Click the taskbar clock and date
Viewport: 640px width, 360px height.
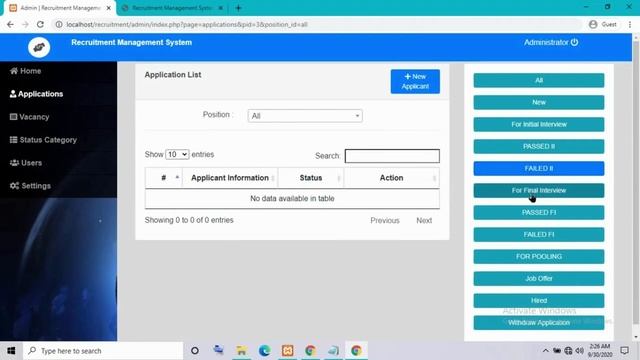click(600, 351)
